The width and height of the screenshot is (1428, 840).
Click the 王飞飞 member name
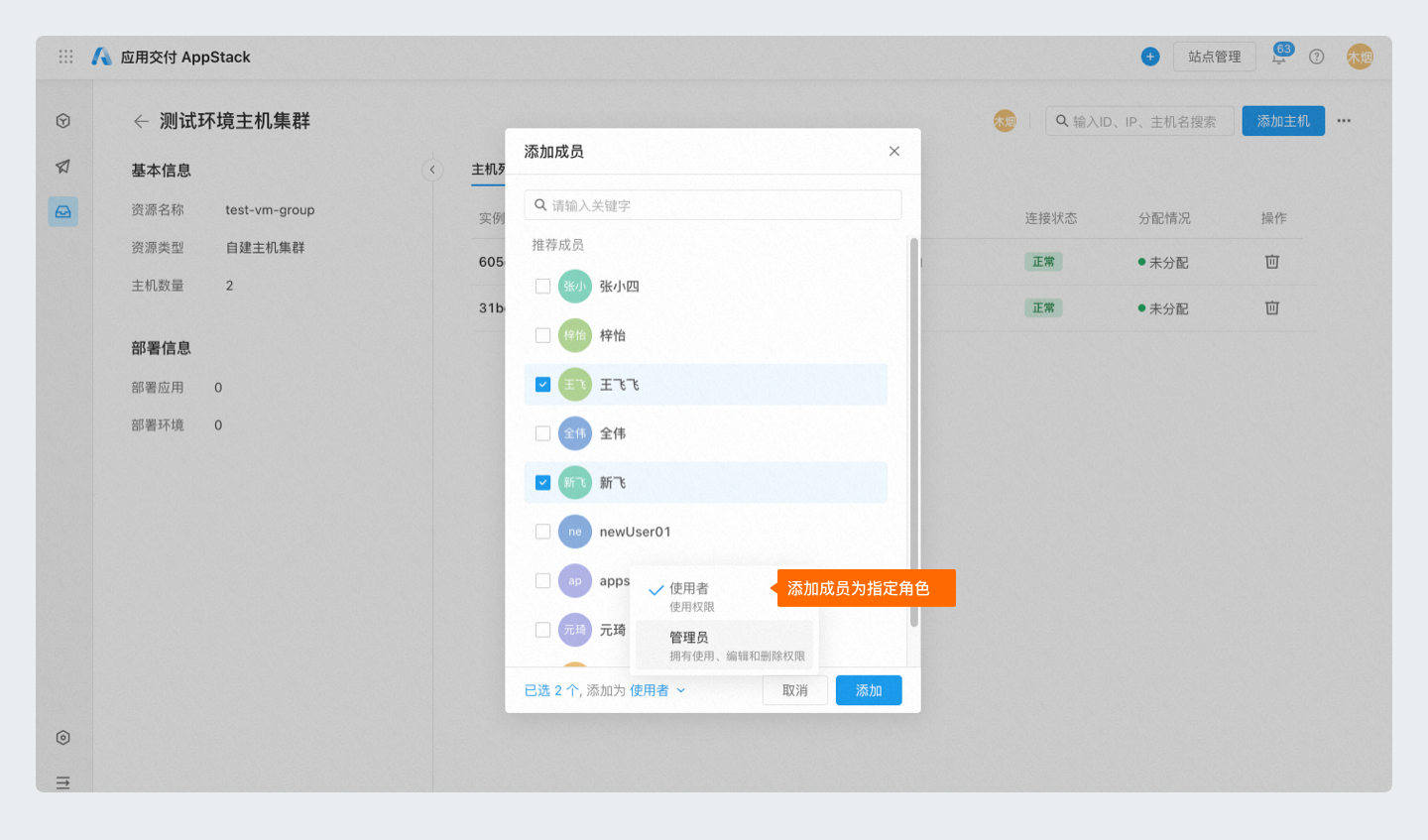pyautogui.click(x=620, y=385)
